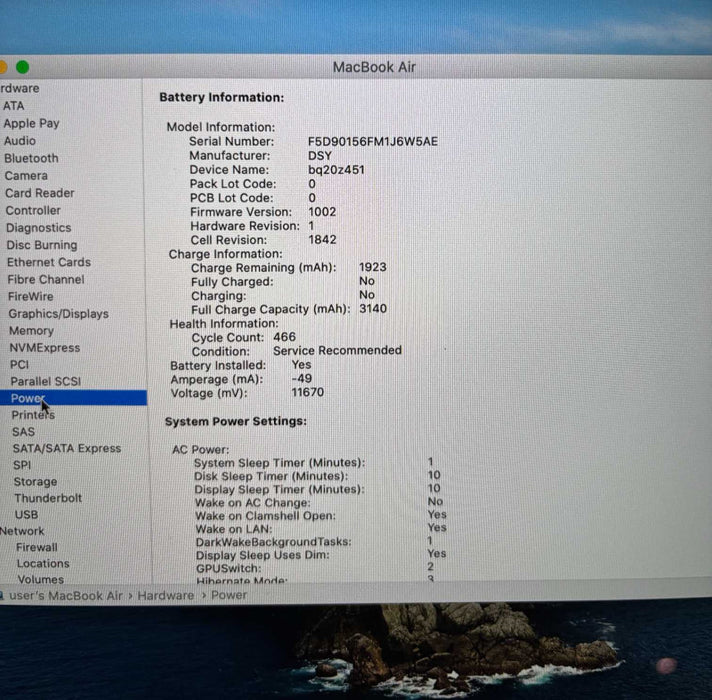Click DarkWakeBackgroundTasks label
Viewport: 712px width, 700px height.
pos(273,542)
